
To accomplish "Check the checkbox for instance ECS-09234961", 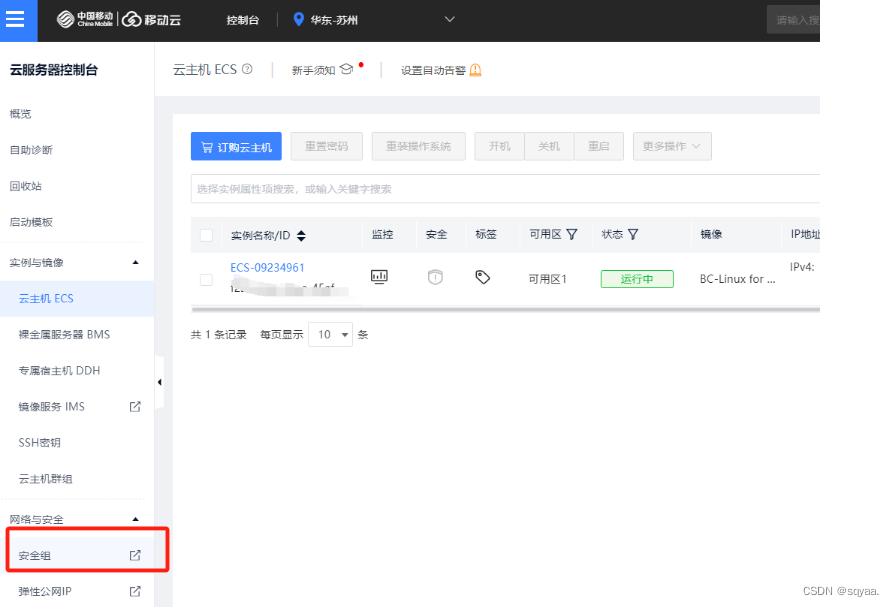I will [x=206, y=280].
